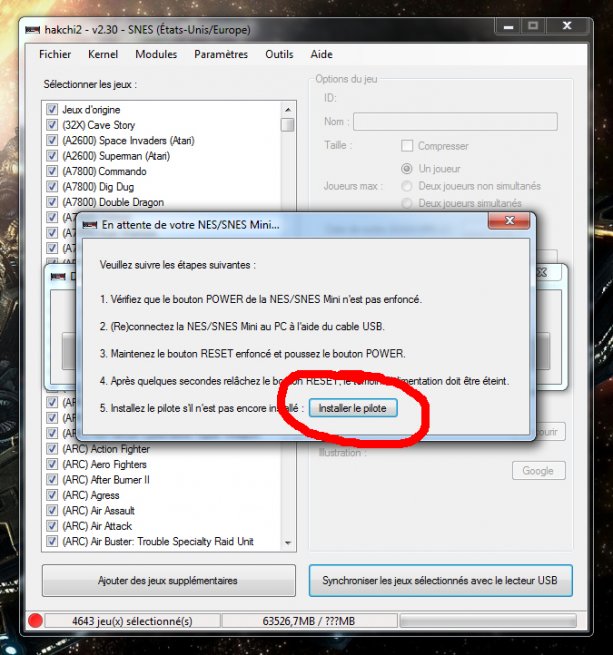Image resolution: width=613 pixels, height=655 pixels.
Task: Uncheck (A7800) Commando checkbox
Action: [52, 171]
